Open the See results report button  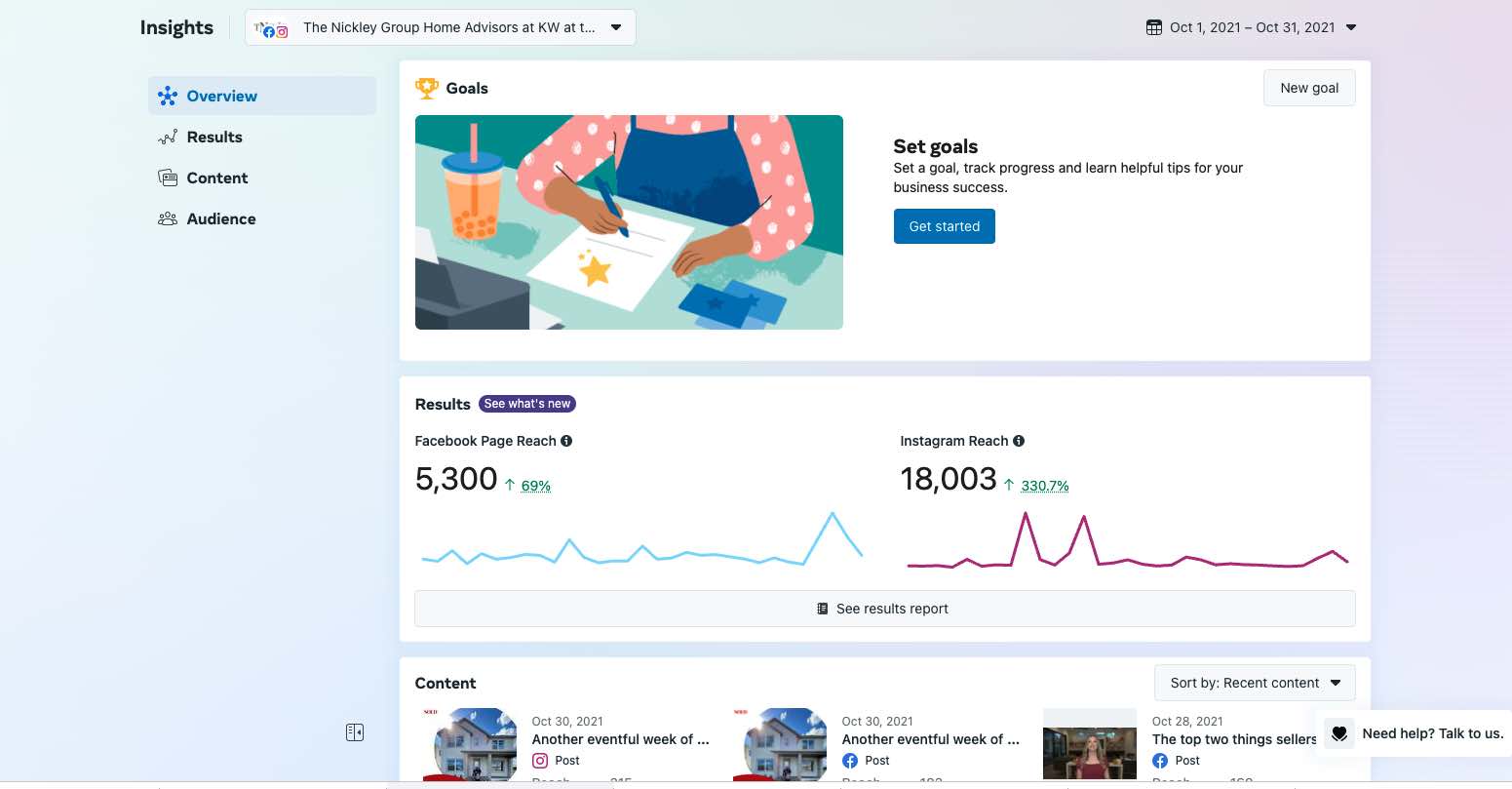(884, 609)
